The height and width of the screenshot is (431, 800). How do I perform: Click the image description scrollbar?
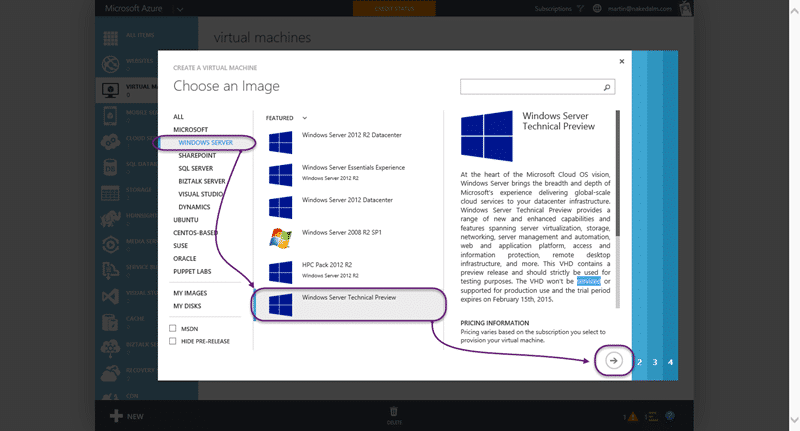618,173
